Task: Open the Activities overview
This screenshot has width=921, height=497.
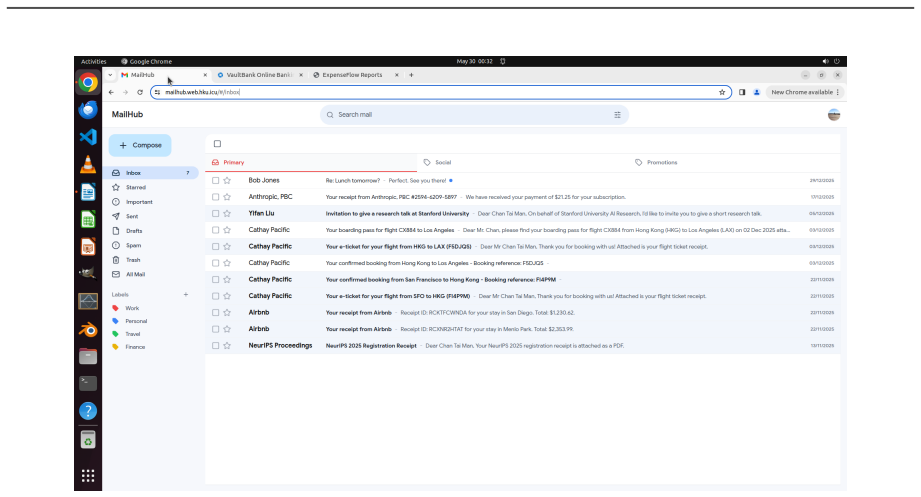Action: [x=93, y=61]
